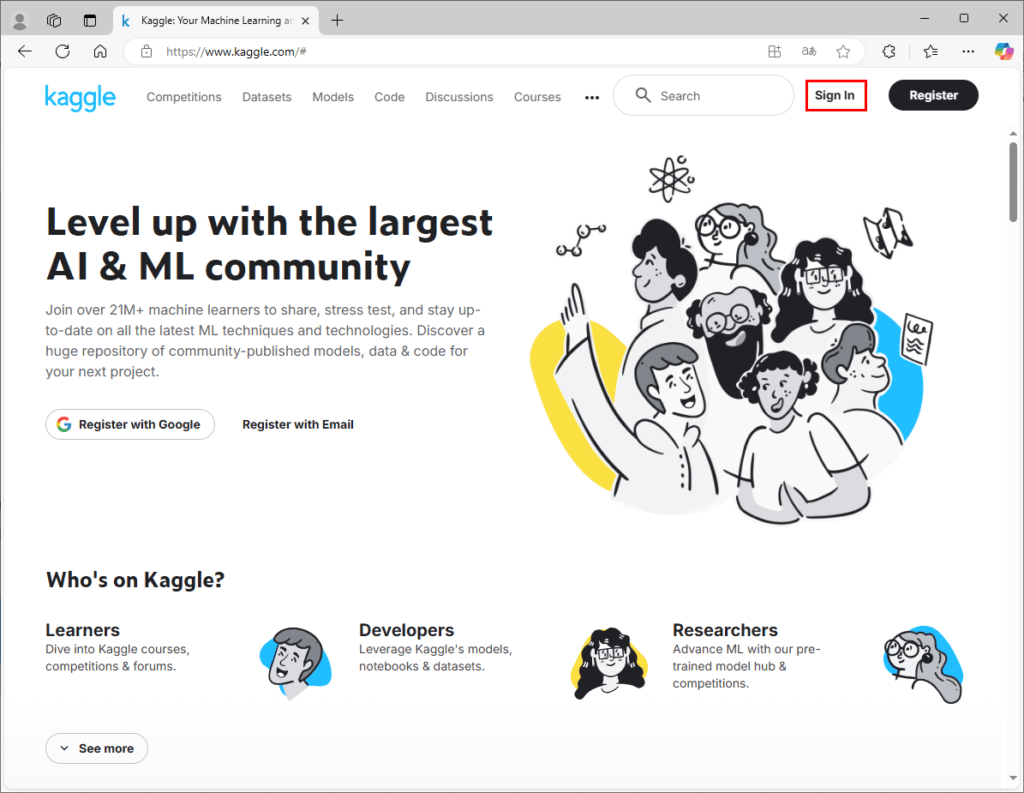Viewport: 1024px width, 793px height.
Task: Switch to the Kaggle browser tab
Action: click(x=210, y=19)
